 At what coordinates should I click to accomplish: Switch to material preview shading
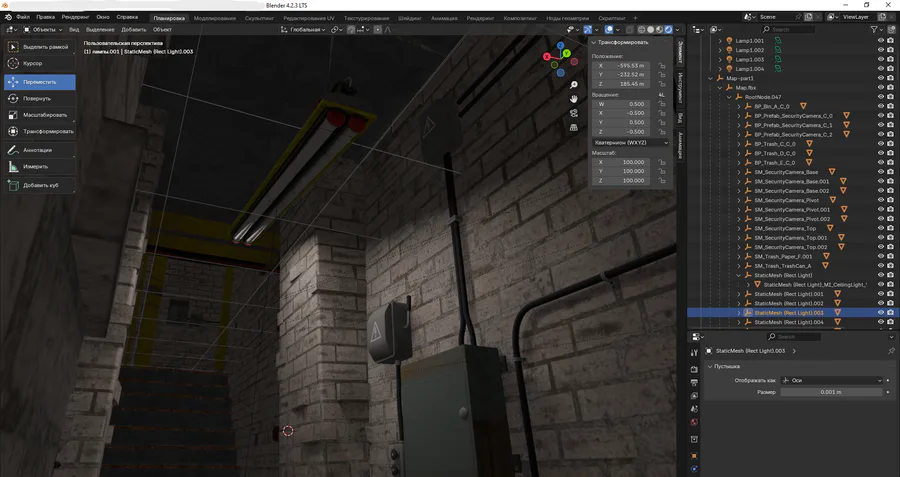point(660,29)
